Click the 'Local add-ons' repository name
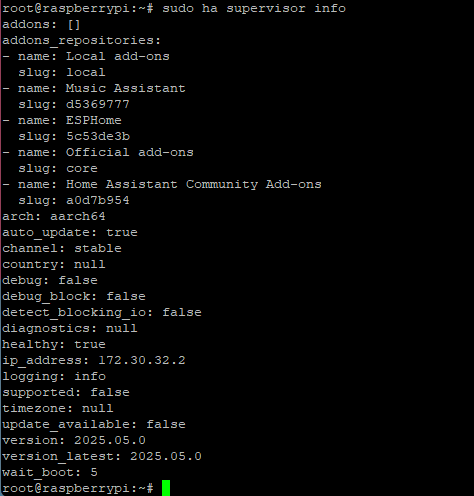Viewport: 474px width, 496px height. pos(118,56)
